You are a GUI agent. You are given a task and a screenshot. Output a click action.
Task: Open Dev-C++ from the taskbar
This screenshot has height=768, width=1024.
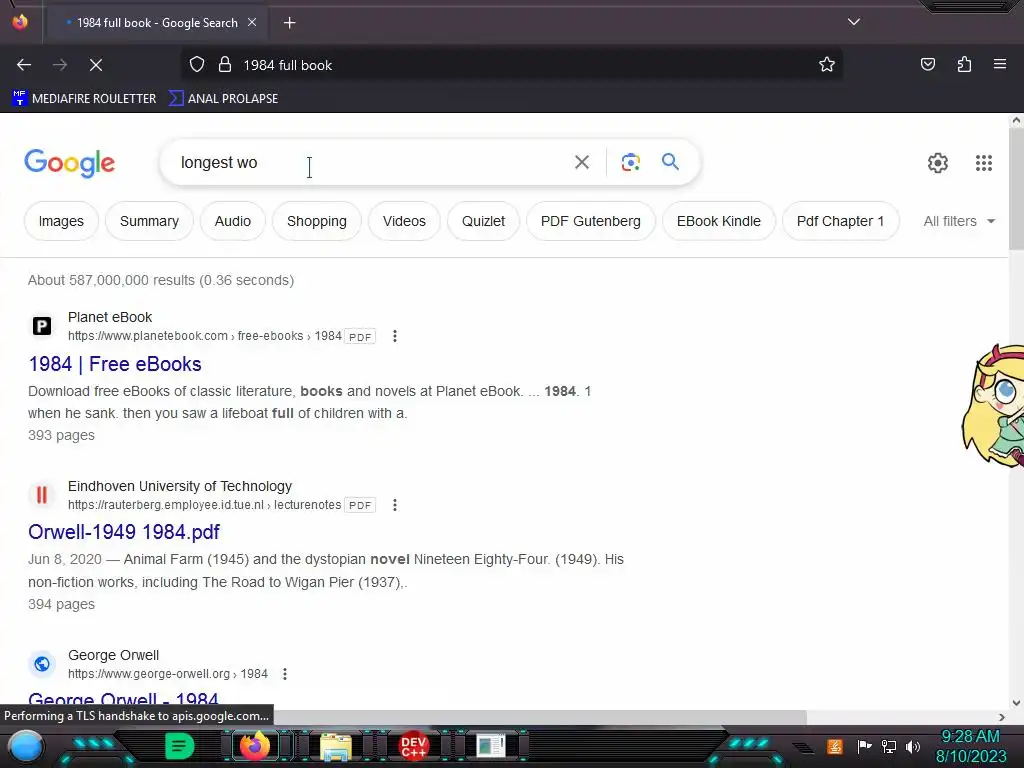click(414, 746)
